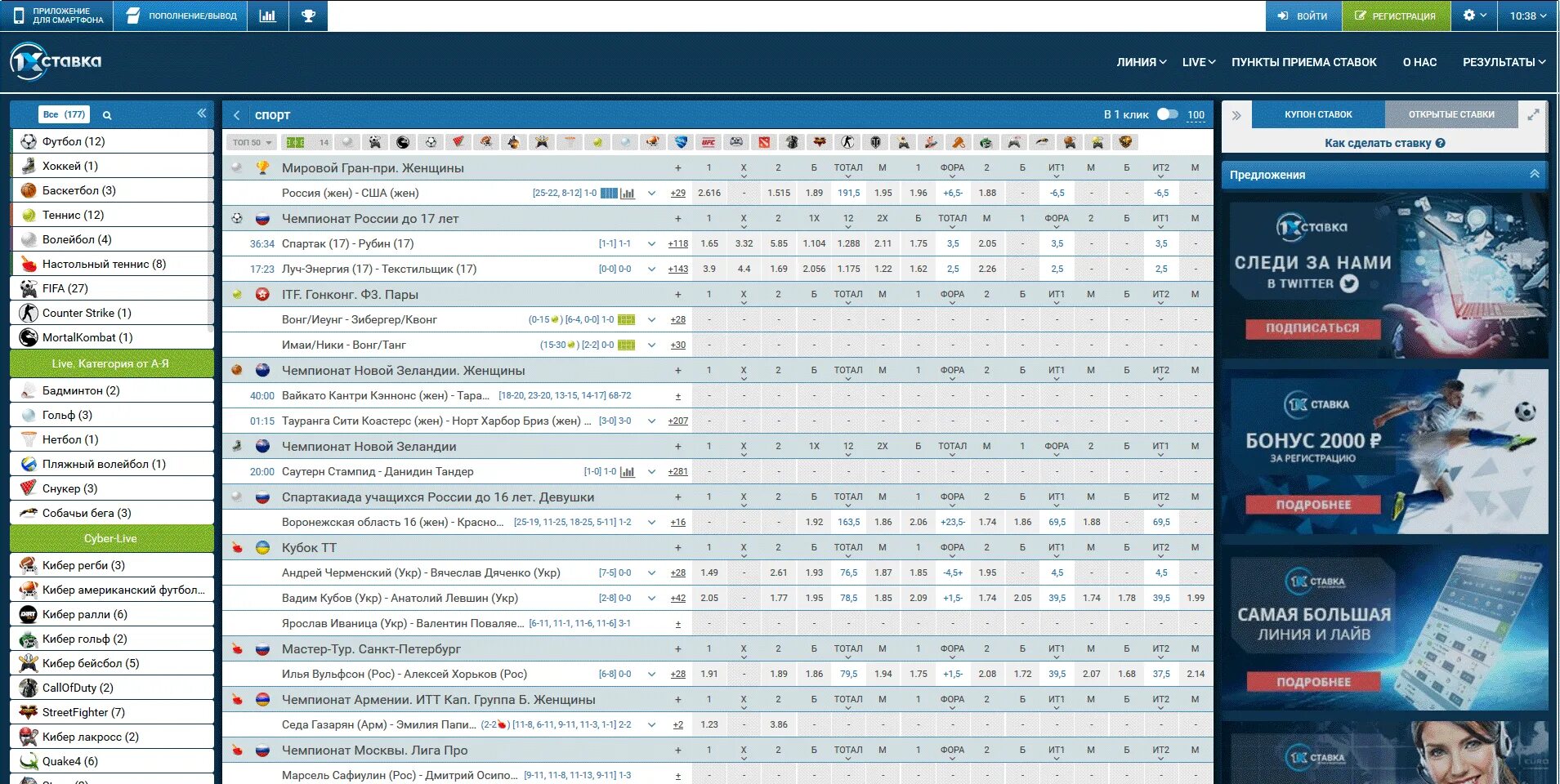
Task: Click ПОДРОБНЕЕ on the Бонус 2000 banner
Action: click(x=1312, y=505)
